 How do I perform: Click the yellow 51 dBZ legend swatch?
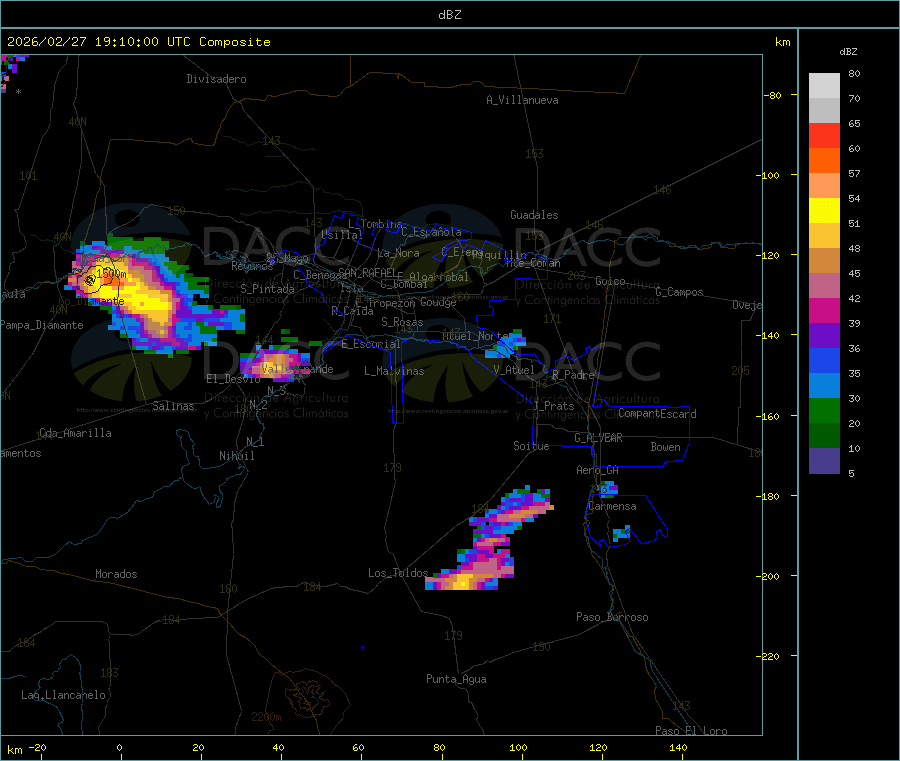point(824,211)
